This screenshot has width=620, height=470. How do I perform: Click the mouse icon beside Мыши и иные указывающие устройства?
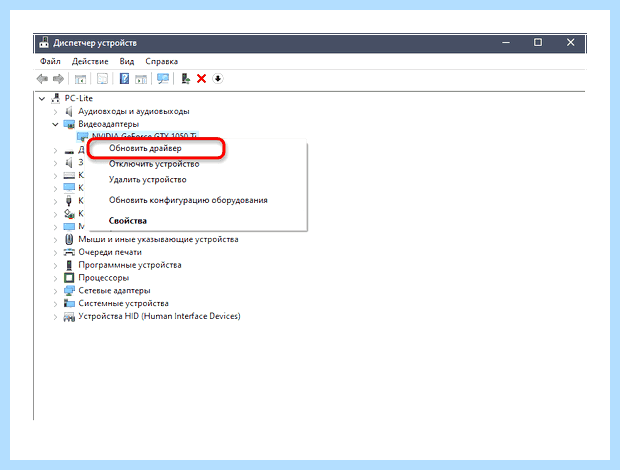click(69, 239)
